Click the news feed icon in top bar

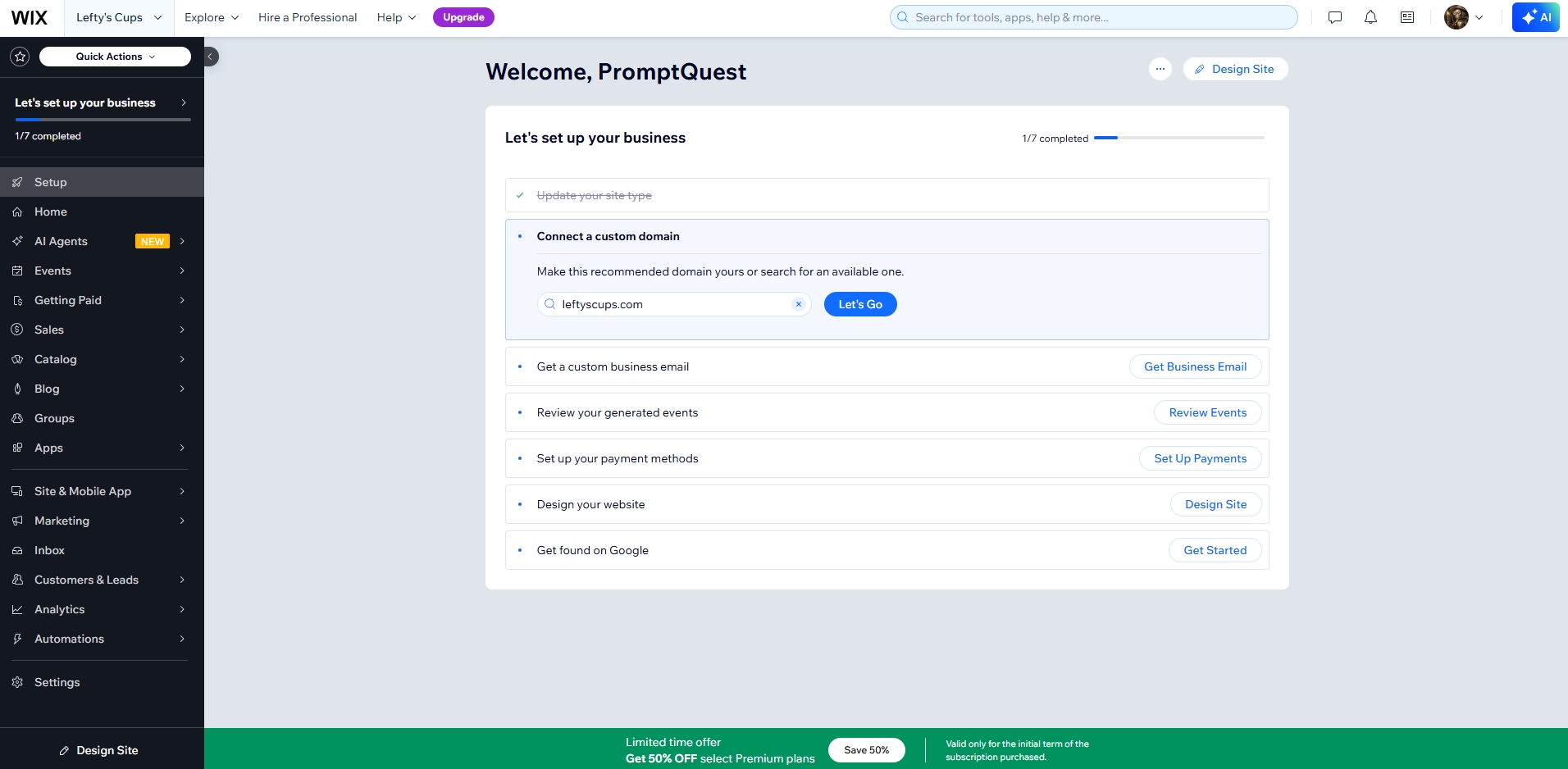pyautogui.click(x=1407, y=17)
